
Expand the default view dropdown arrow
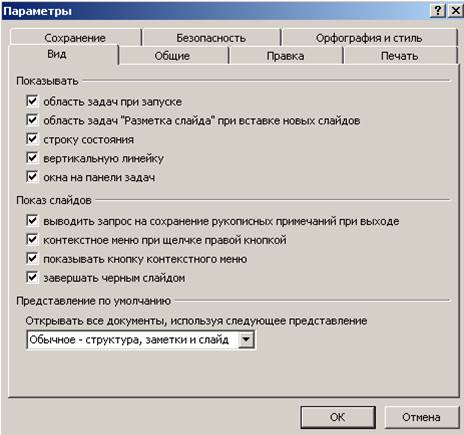(x=246, y=340)
